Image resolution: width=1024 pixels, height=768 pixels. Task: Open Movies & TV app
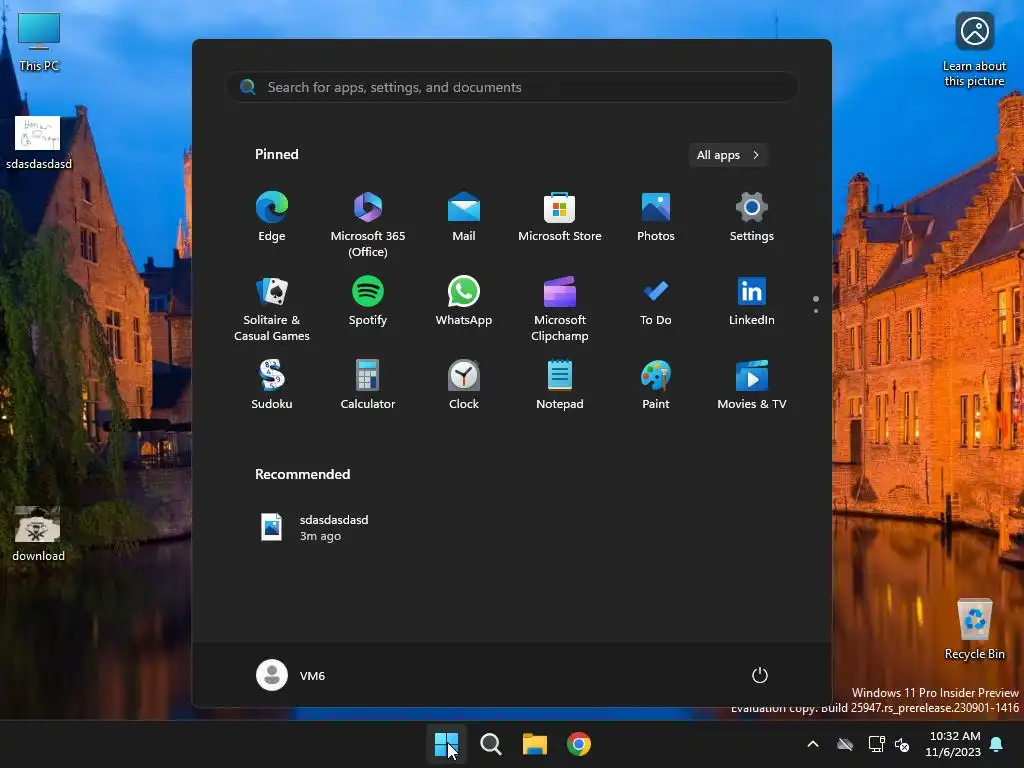[x=752, y=385]
